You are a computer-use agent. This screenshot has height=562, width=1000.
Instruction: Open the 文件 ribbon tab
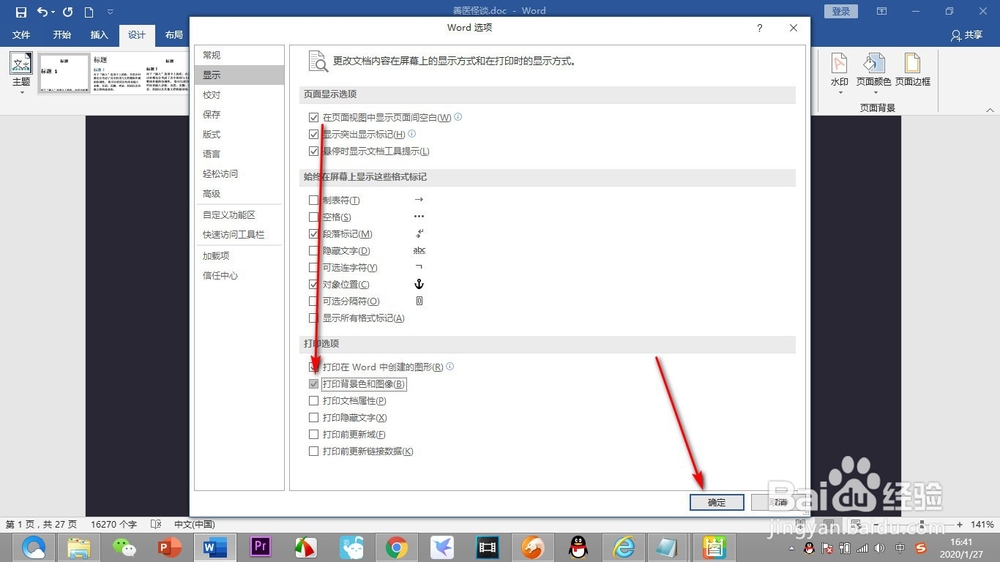tap(21, 35)
